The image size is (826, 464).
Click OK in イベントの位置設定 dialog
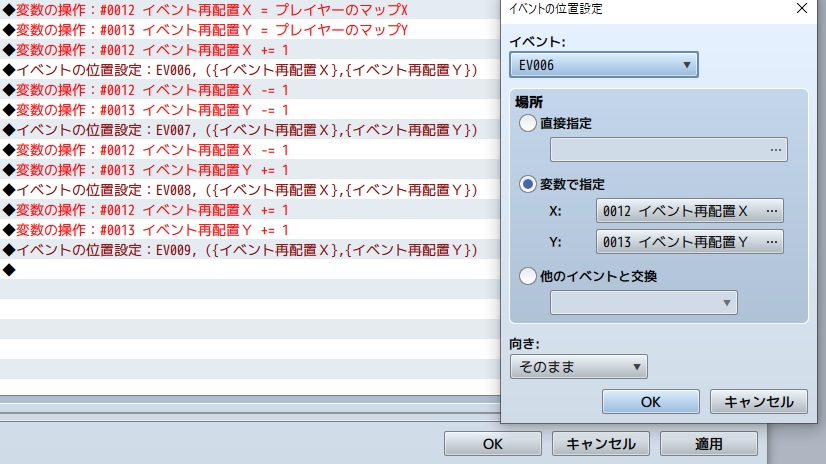coord(651,402)
